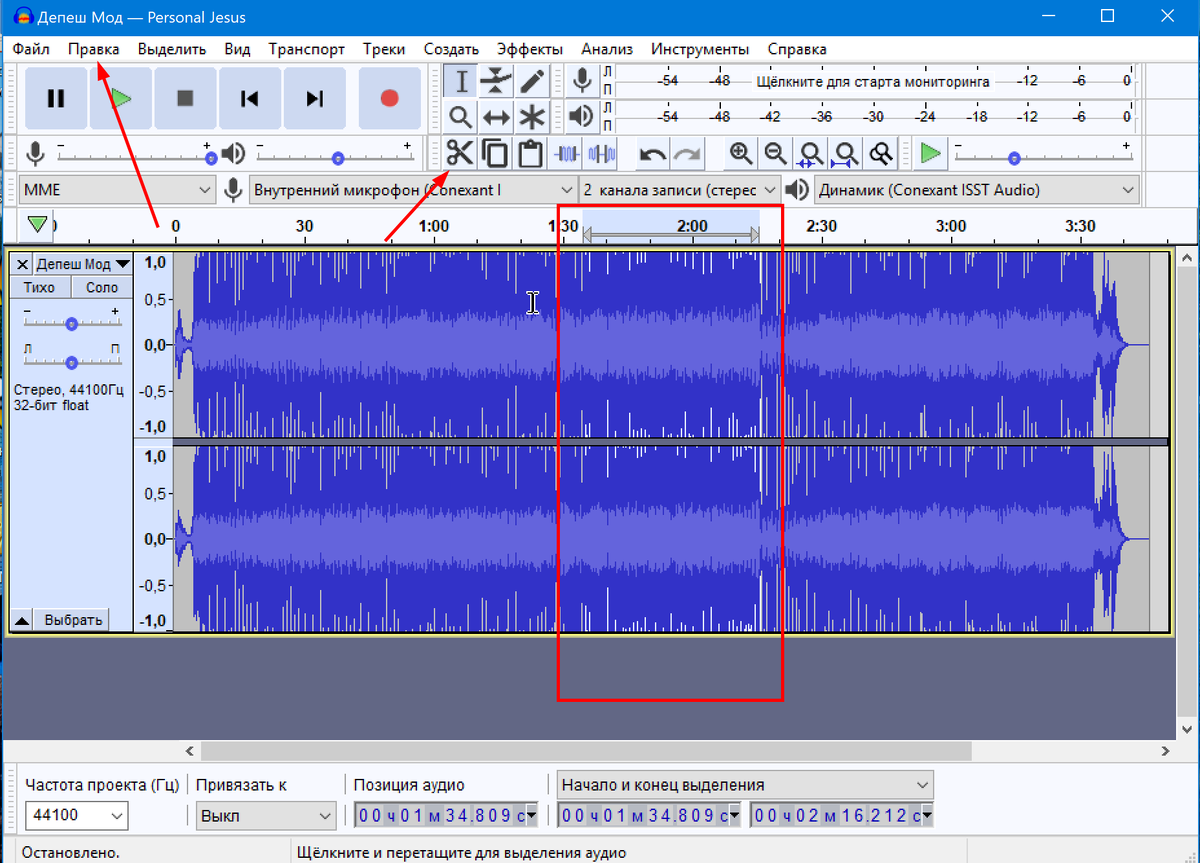This screenshot has width=1200, height=863.
Task: Skip to end of track
Action: pos(315,98)
